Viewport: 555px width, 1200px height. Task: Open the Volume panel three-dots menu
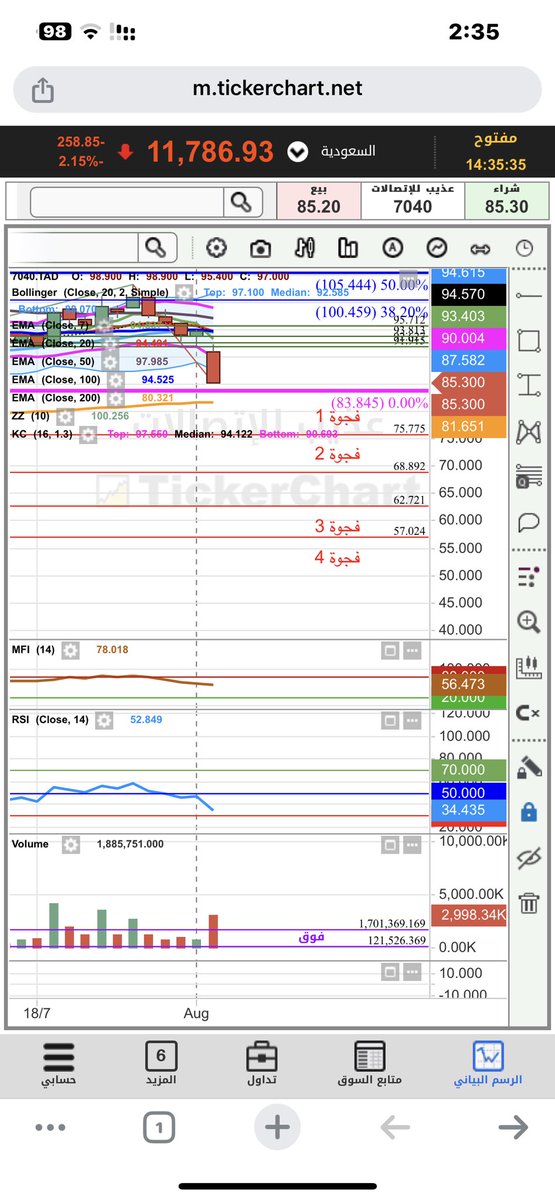tap(412, 846)
